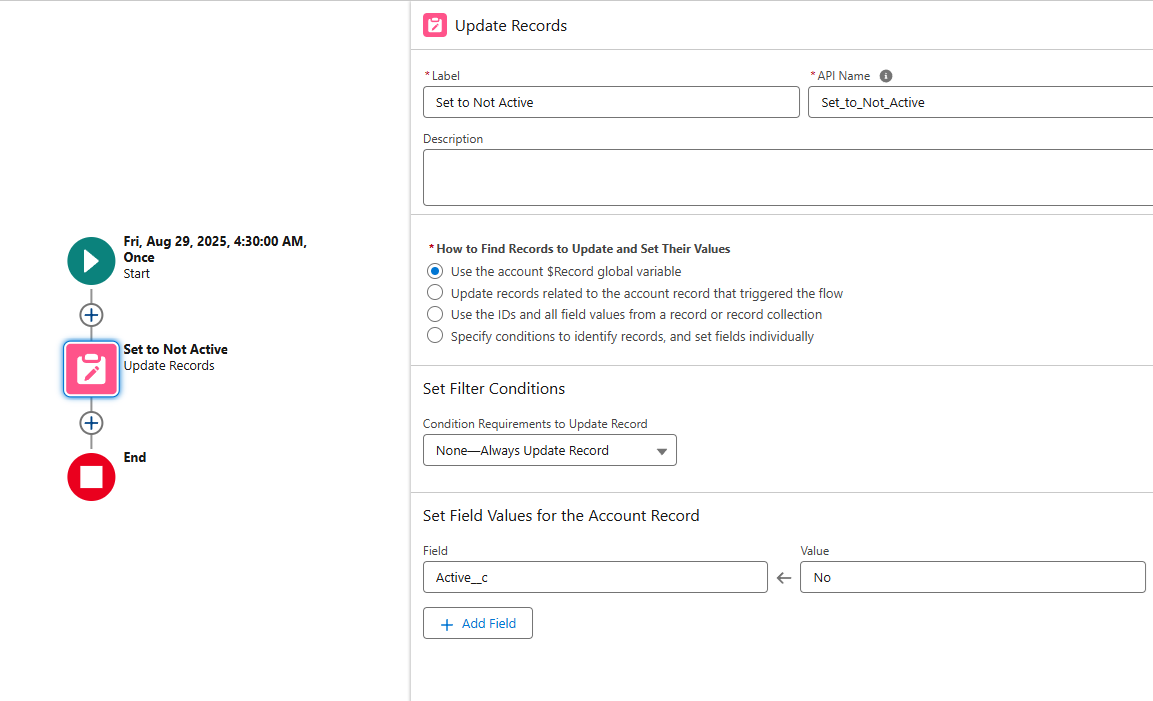The width and height of the screenshot is (1153, 701).
Task: Click the arrow between Field and Value
Action: point(784,578)
